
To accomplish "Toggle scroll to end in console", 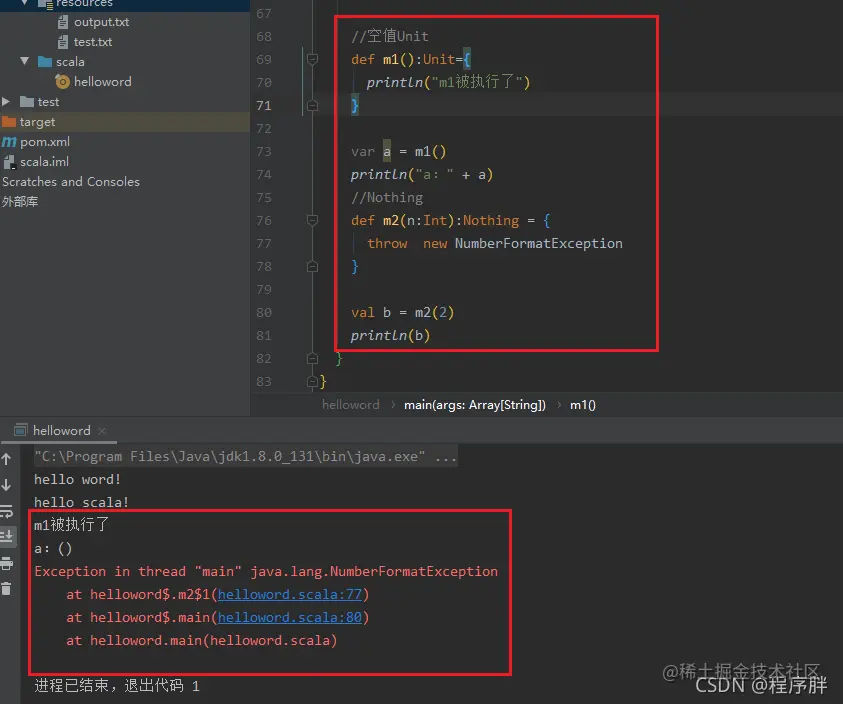I will point(6,536).
